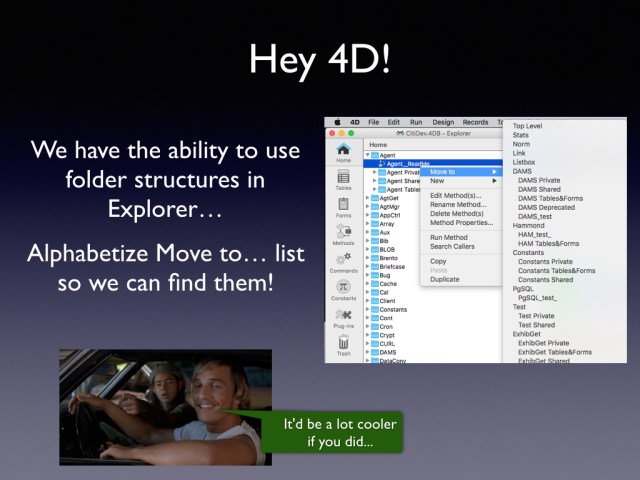Choose DAMS Deprecated in Move to list

[x=547, y=207]
